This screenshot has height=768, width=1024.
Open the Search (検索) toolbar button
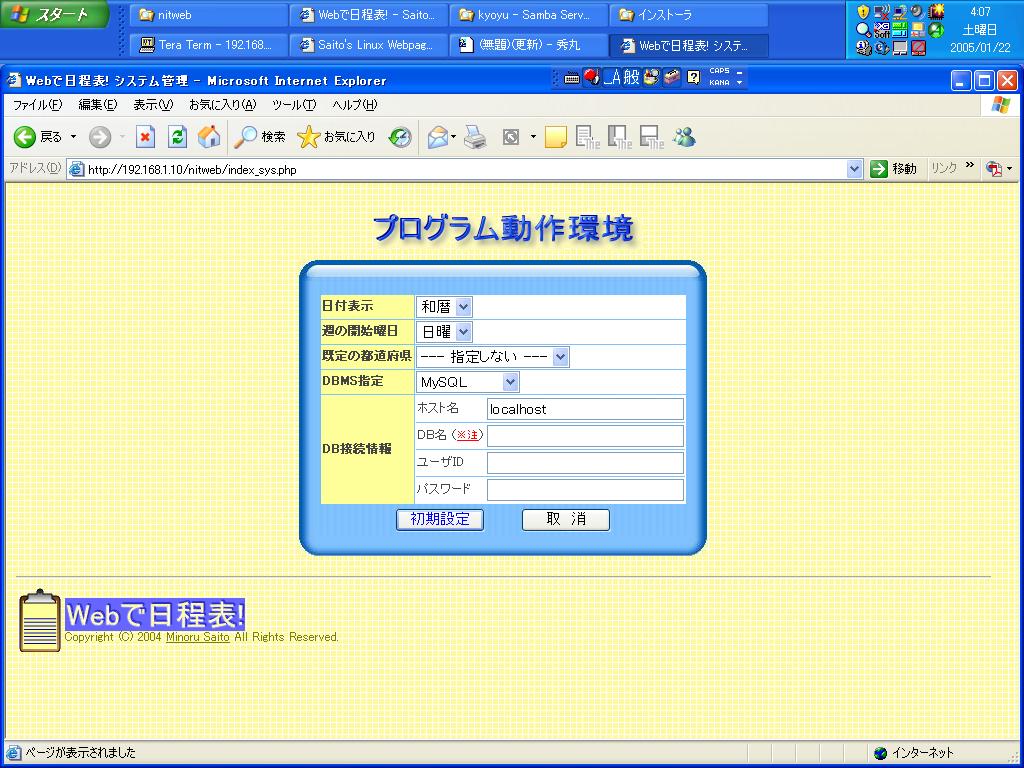coord(260,137)
